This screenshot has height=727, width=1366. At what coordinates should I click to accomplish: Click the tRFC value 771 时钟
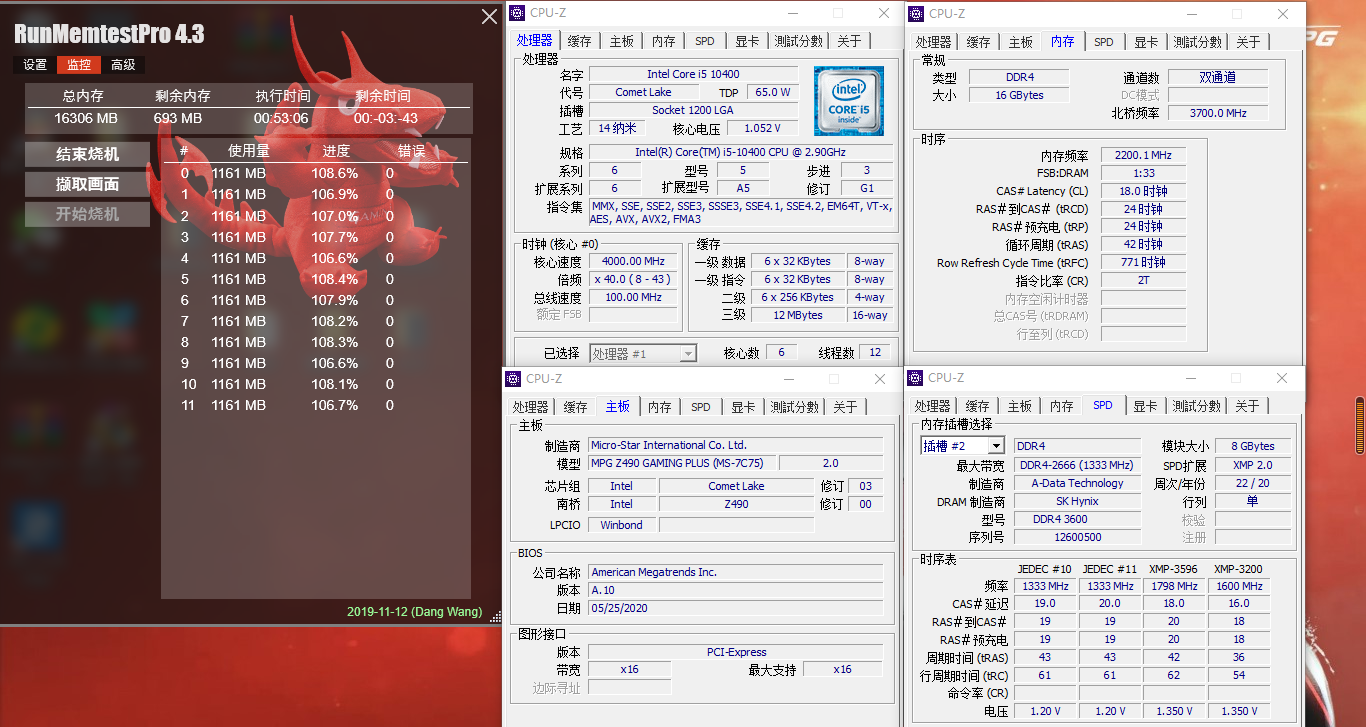point(1143,263)
